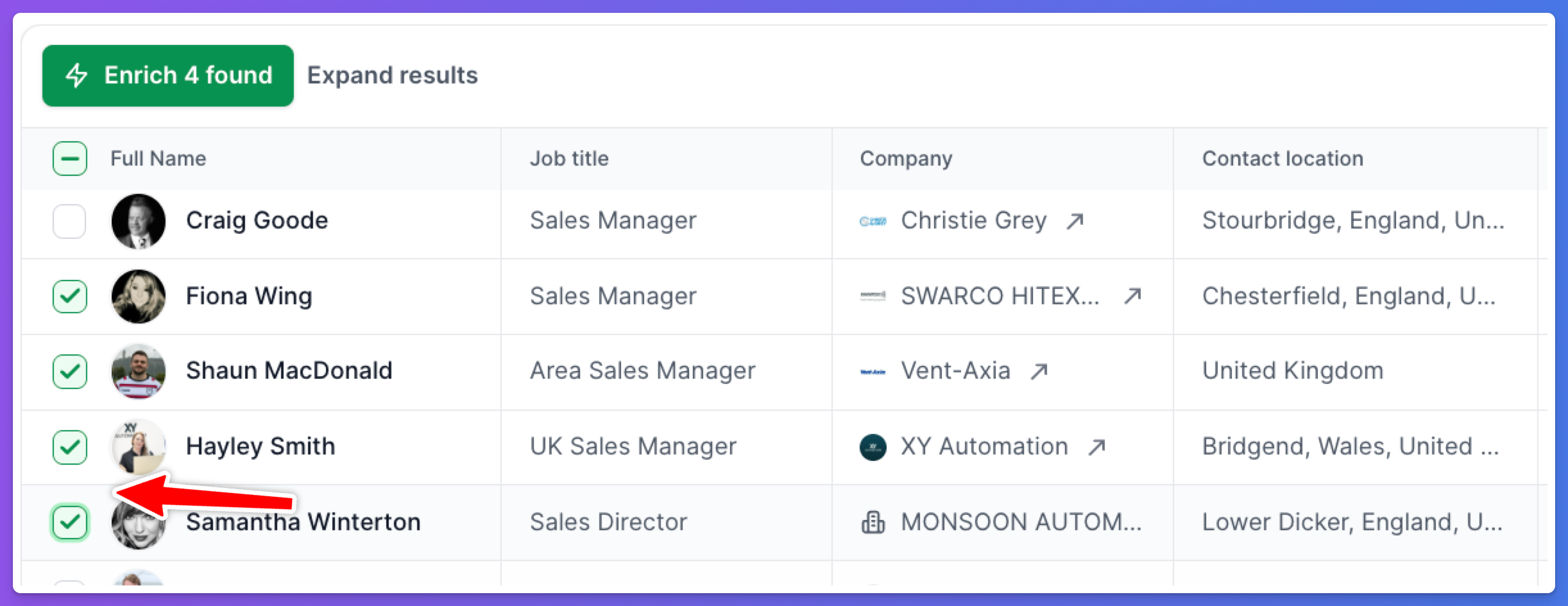Open Hayley Smith's profile photo
The image size is (1568, 606).
138,447
